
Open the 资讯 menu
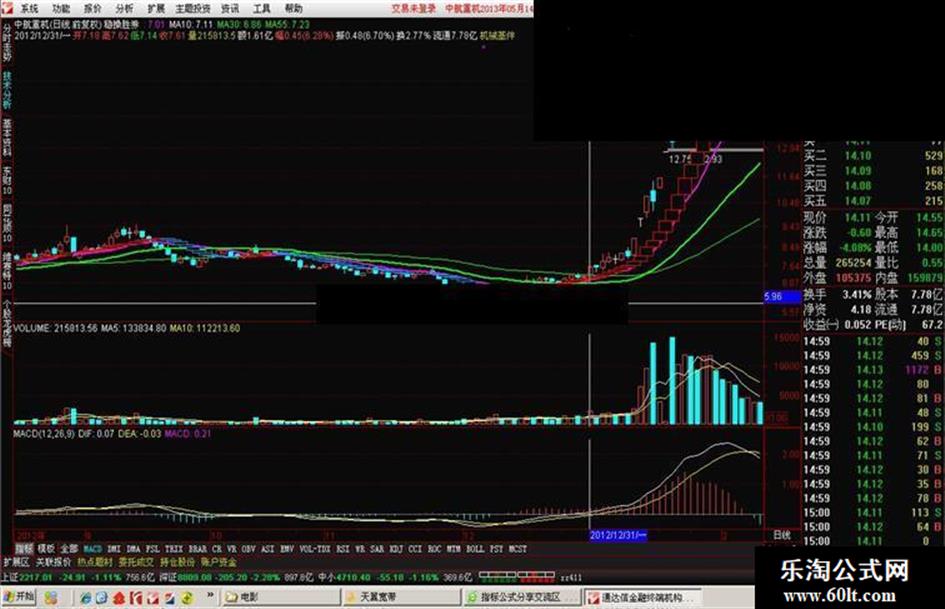click(230, 8)
